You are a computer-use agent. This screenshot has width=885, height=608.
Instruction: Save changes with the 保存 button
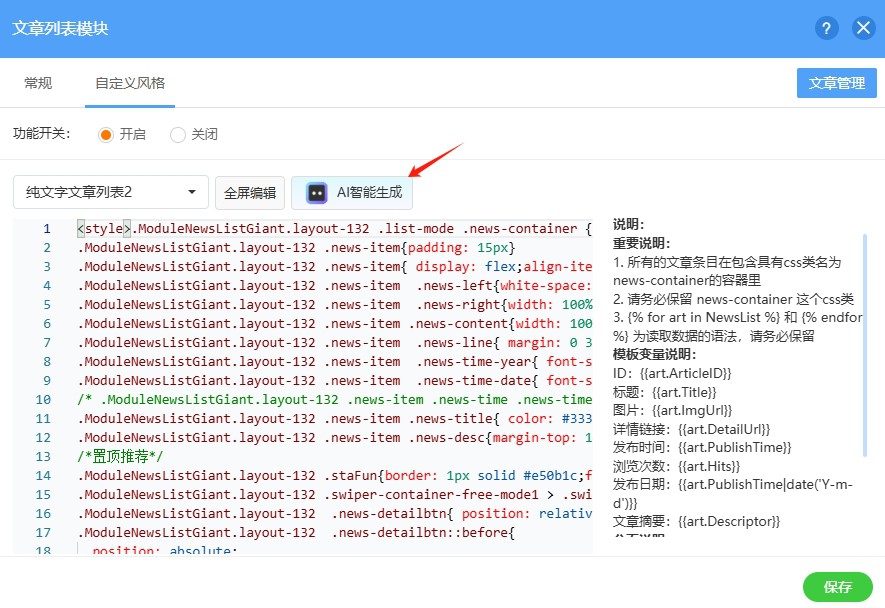point(837,587)
